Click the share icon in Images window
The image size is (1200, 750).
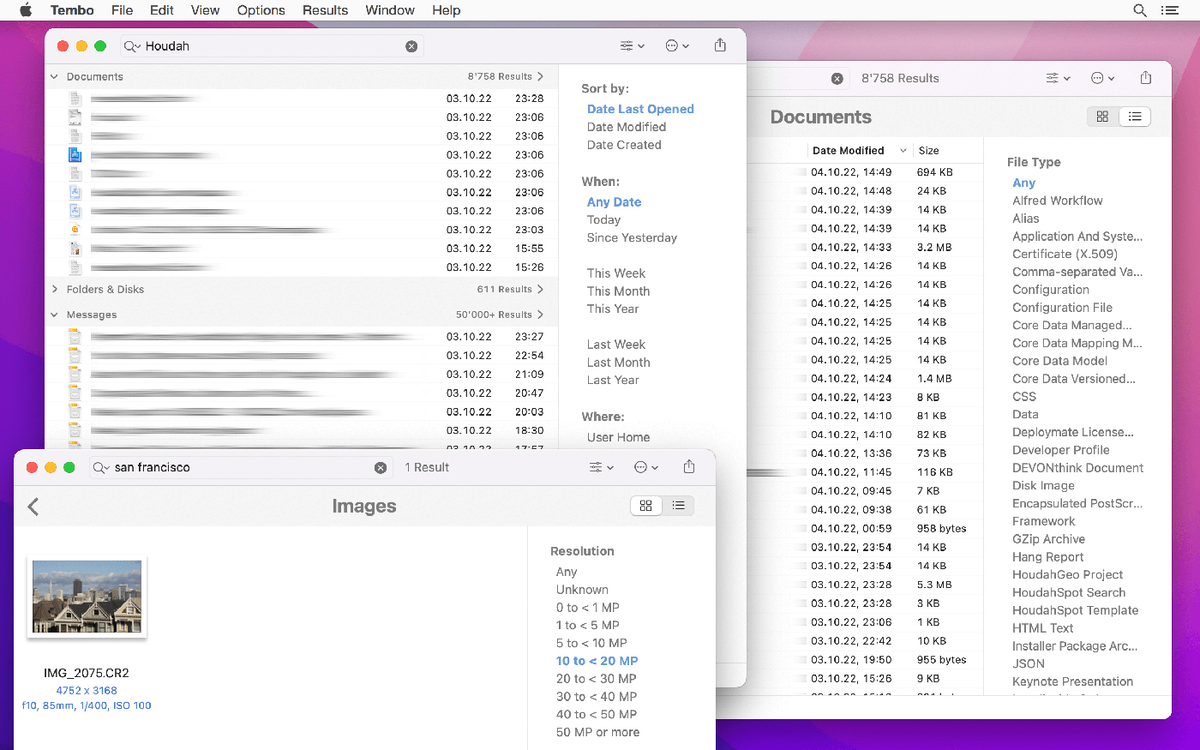pyautogui.click(x=689, y=466)
